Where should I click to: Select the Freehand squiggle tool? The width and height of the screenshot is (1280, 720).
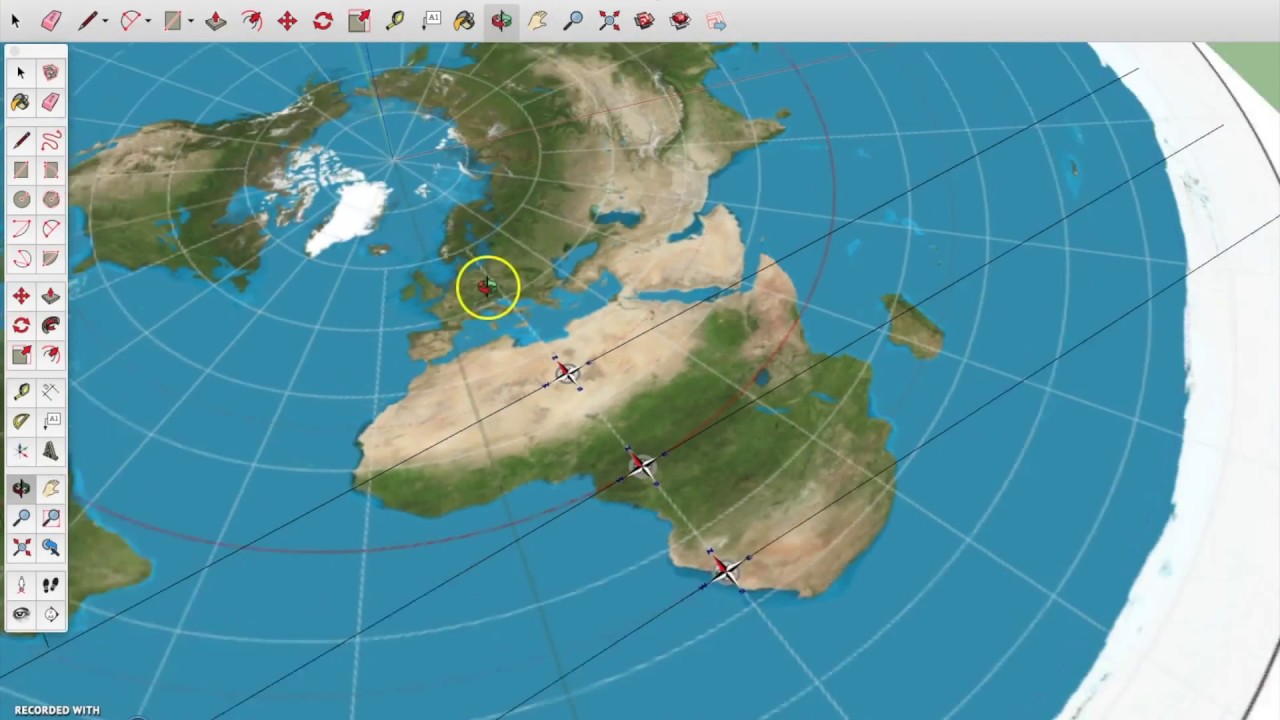coord(51,141)
